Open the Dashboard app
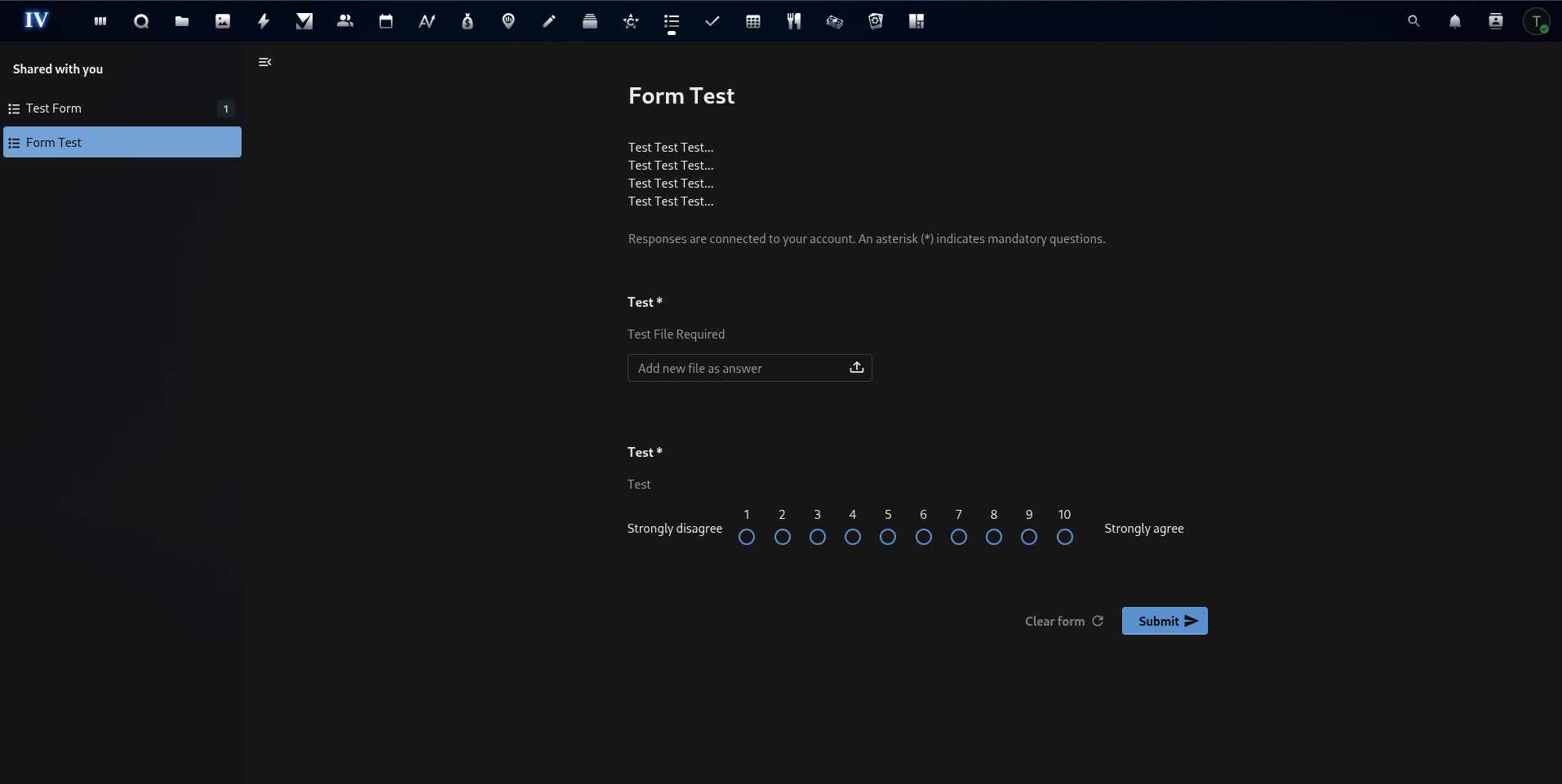The width and height of the screenshot is (1562, 784). coord(100,21)
